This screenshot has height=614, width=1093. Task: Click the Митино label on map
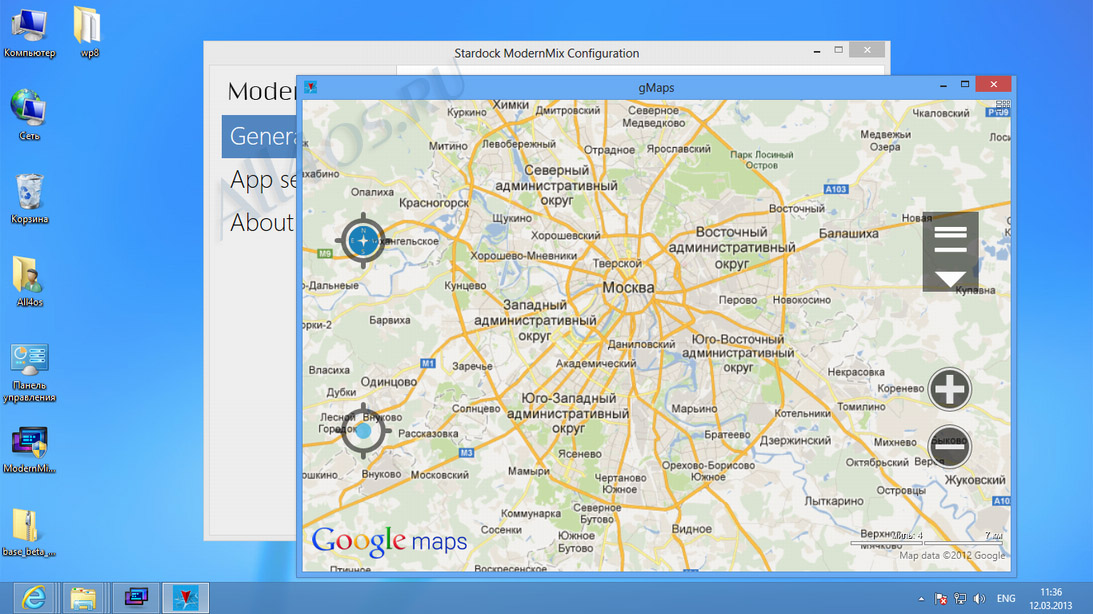(448, 146)
